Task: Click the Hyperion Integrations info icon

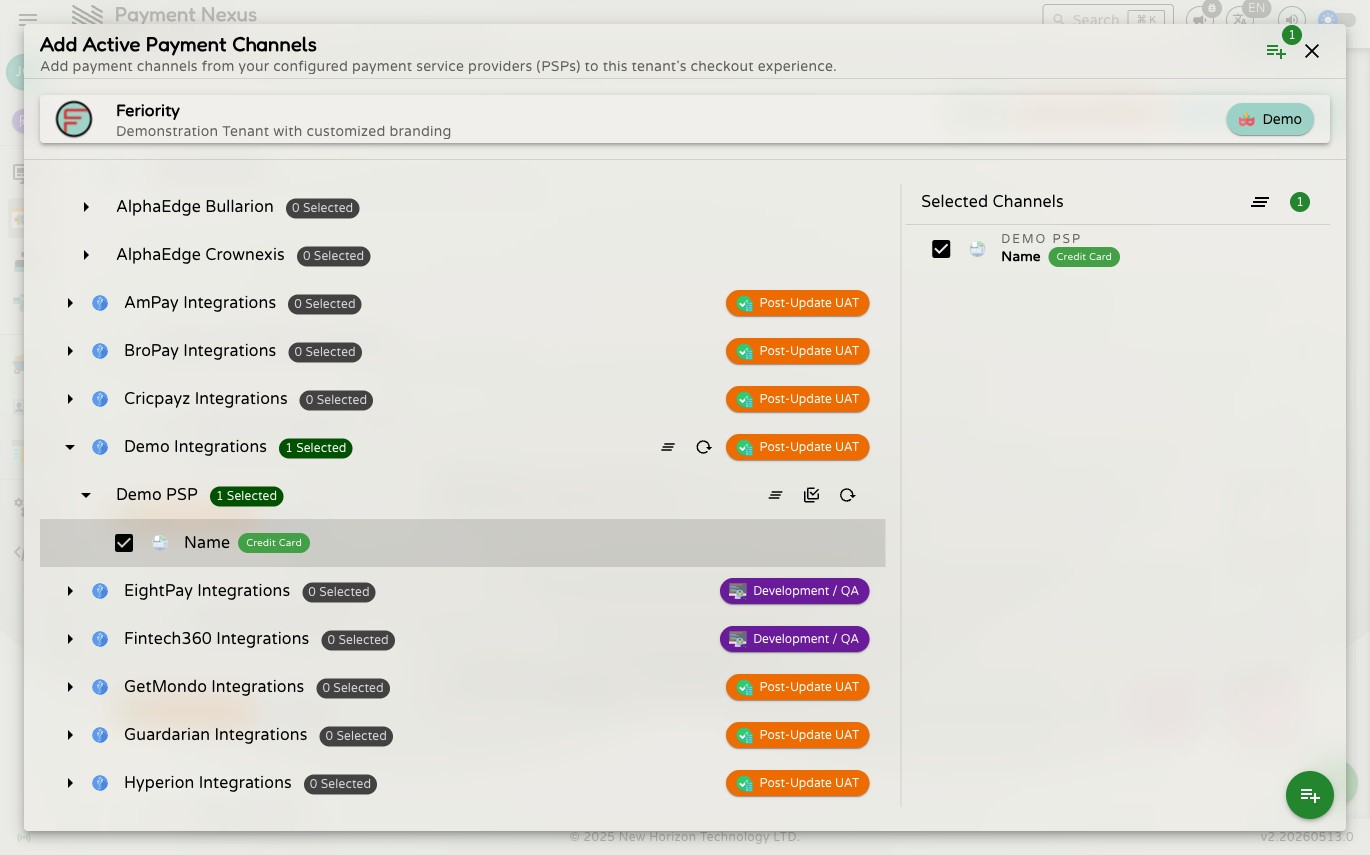Action: (100, 783)
